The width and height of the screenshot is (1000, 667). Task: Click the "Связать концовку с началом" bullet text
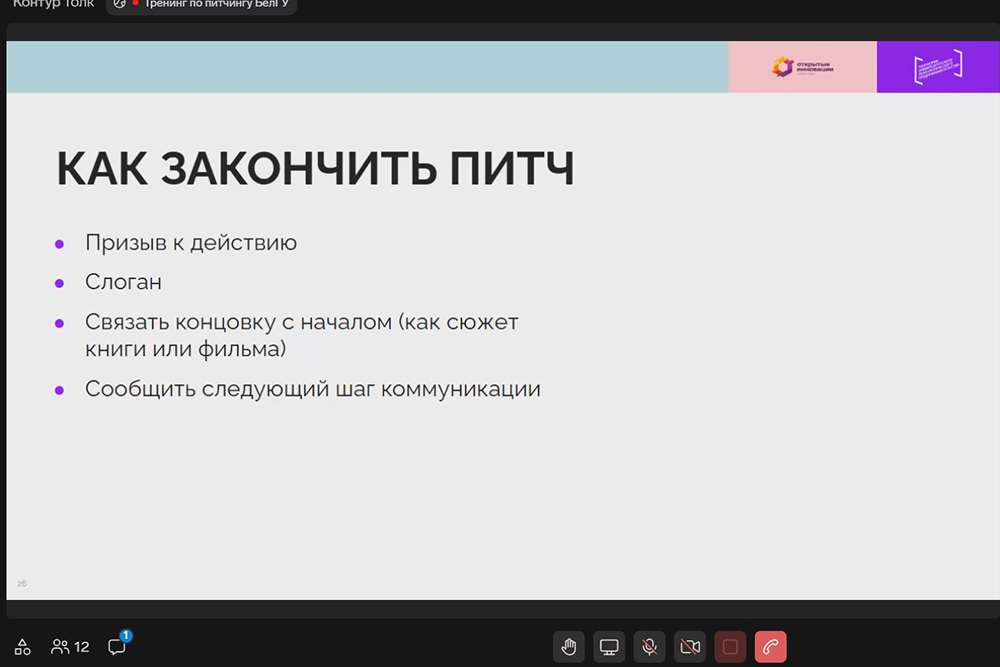[301, 323]
